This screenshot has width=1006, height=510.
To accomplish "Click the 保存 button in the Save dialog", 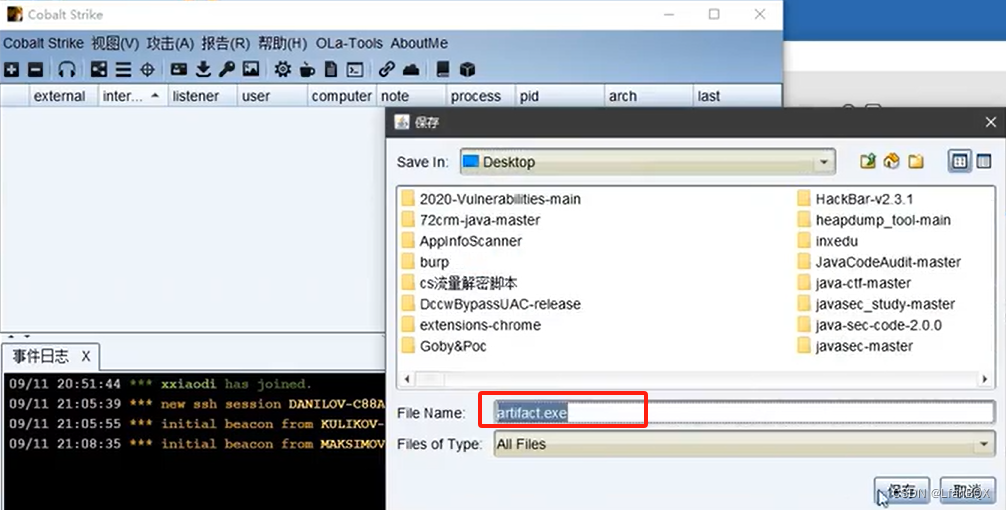I will [x=902, y=491].
